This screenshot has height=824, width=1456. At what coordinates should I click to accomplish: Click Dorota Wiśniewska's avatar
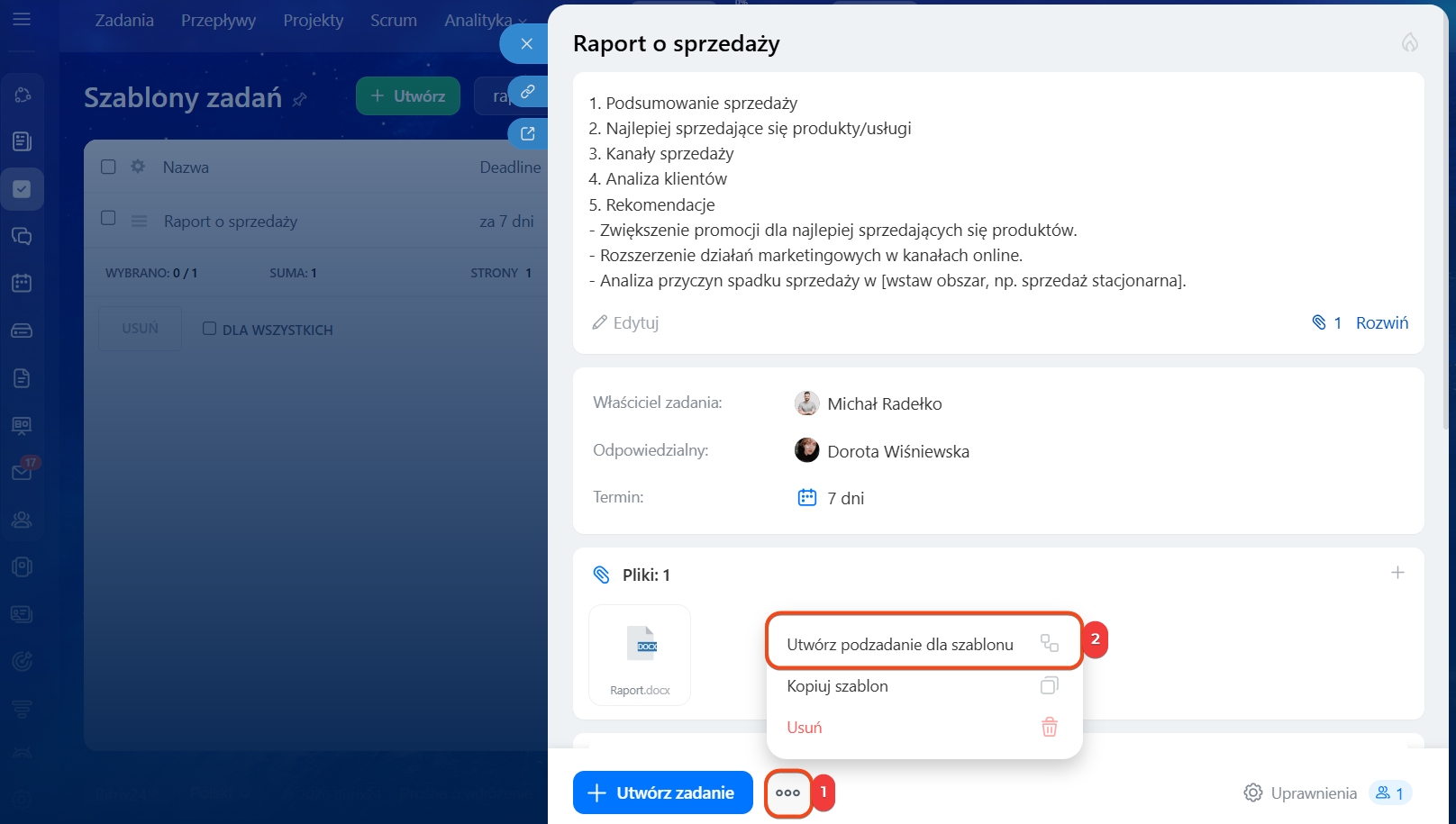point(807,450)
